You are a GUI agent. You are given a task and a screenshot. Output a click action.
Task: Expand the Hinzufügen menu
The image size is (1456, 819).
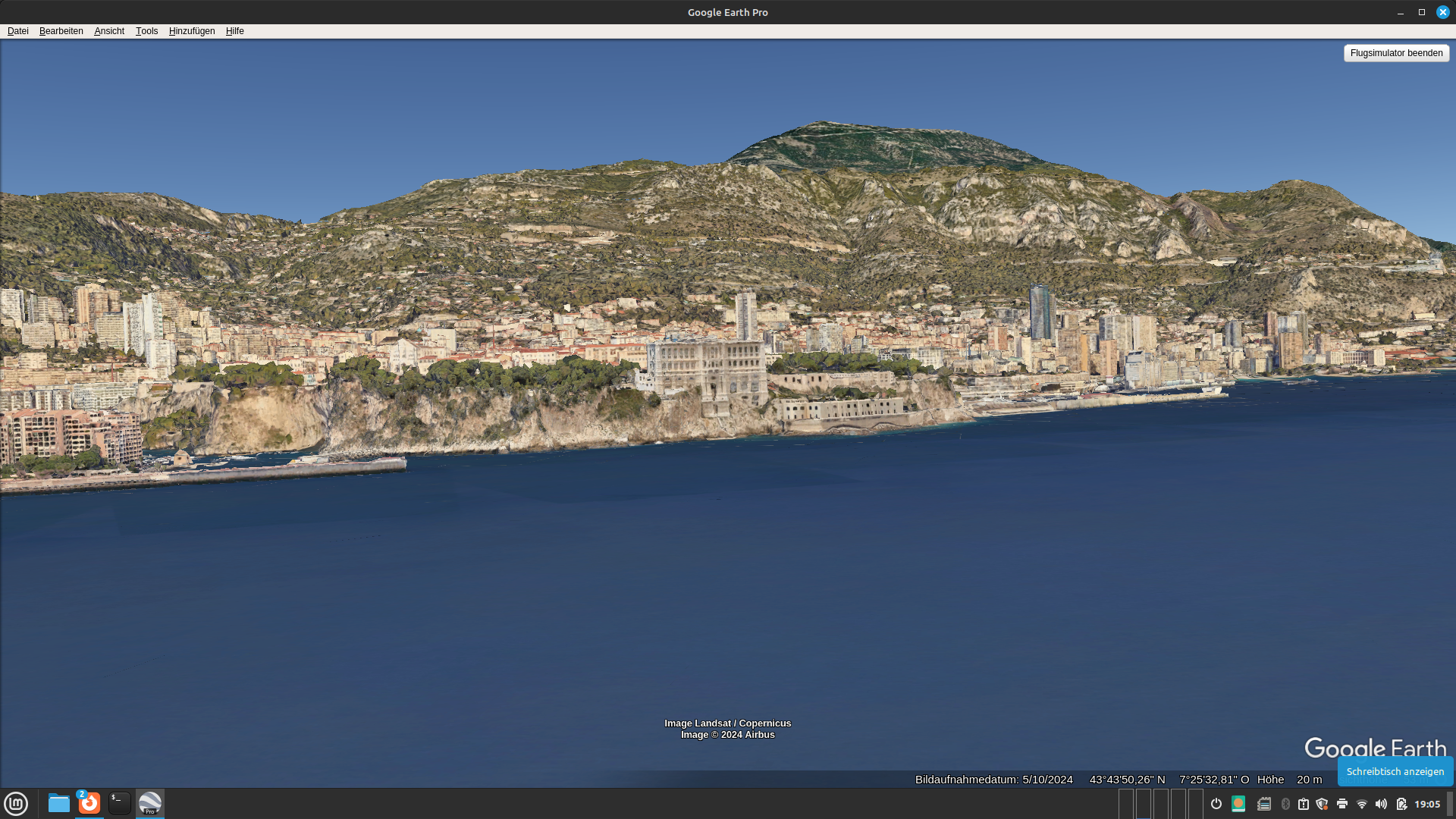click(192, 31)
